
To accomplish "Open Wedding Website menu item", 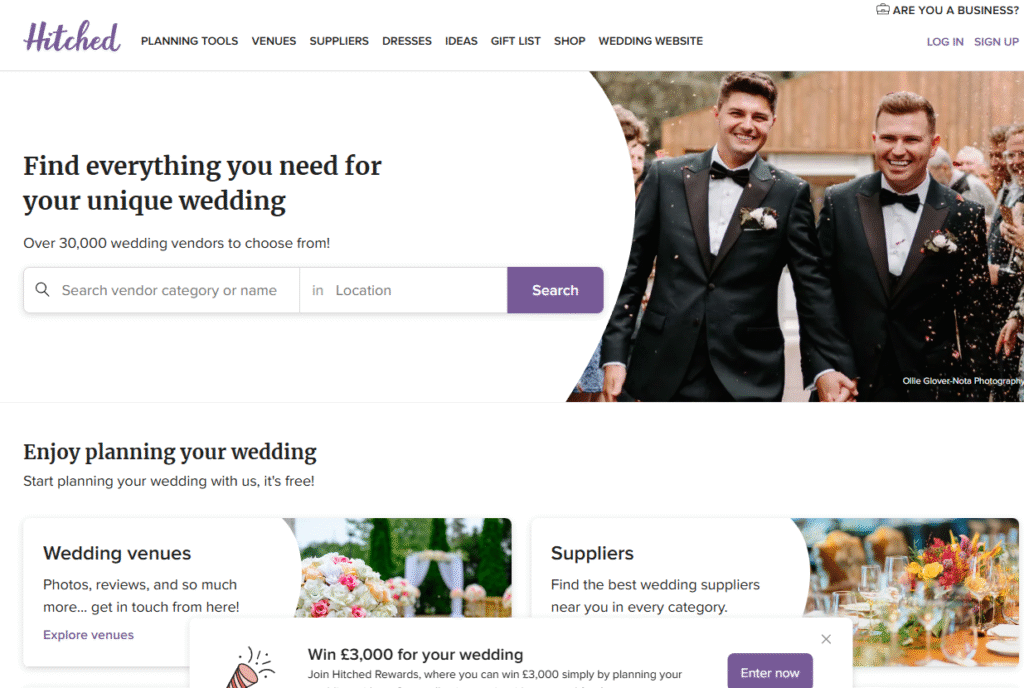I will pos(650,41).
